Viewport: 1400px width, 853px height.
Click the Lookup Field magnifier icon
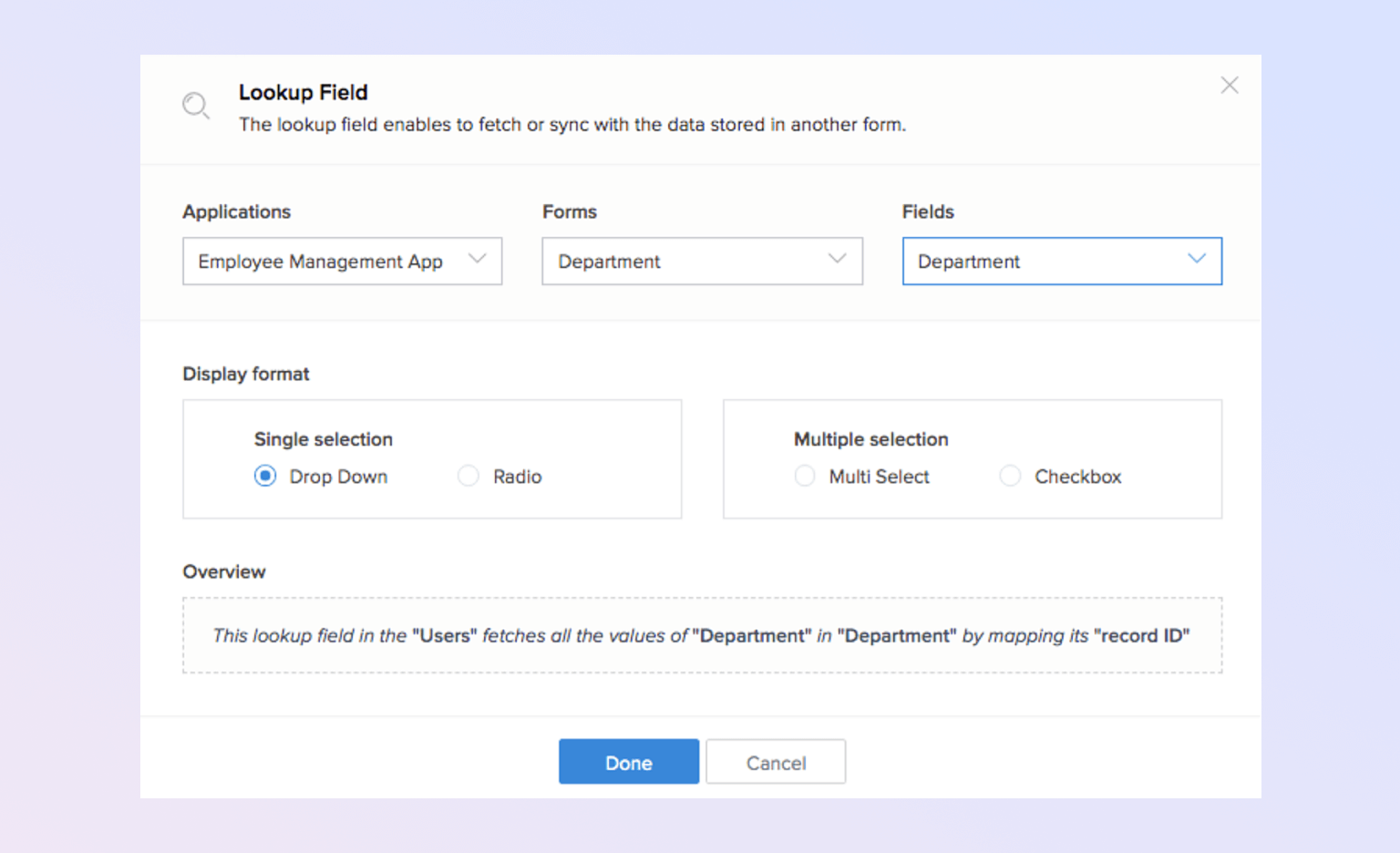[x=195, y=106]
